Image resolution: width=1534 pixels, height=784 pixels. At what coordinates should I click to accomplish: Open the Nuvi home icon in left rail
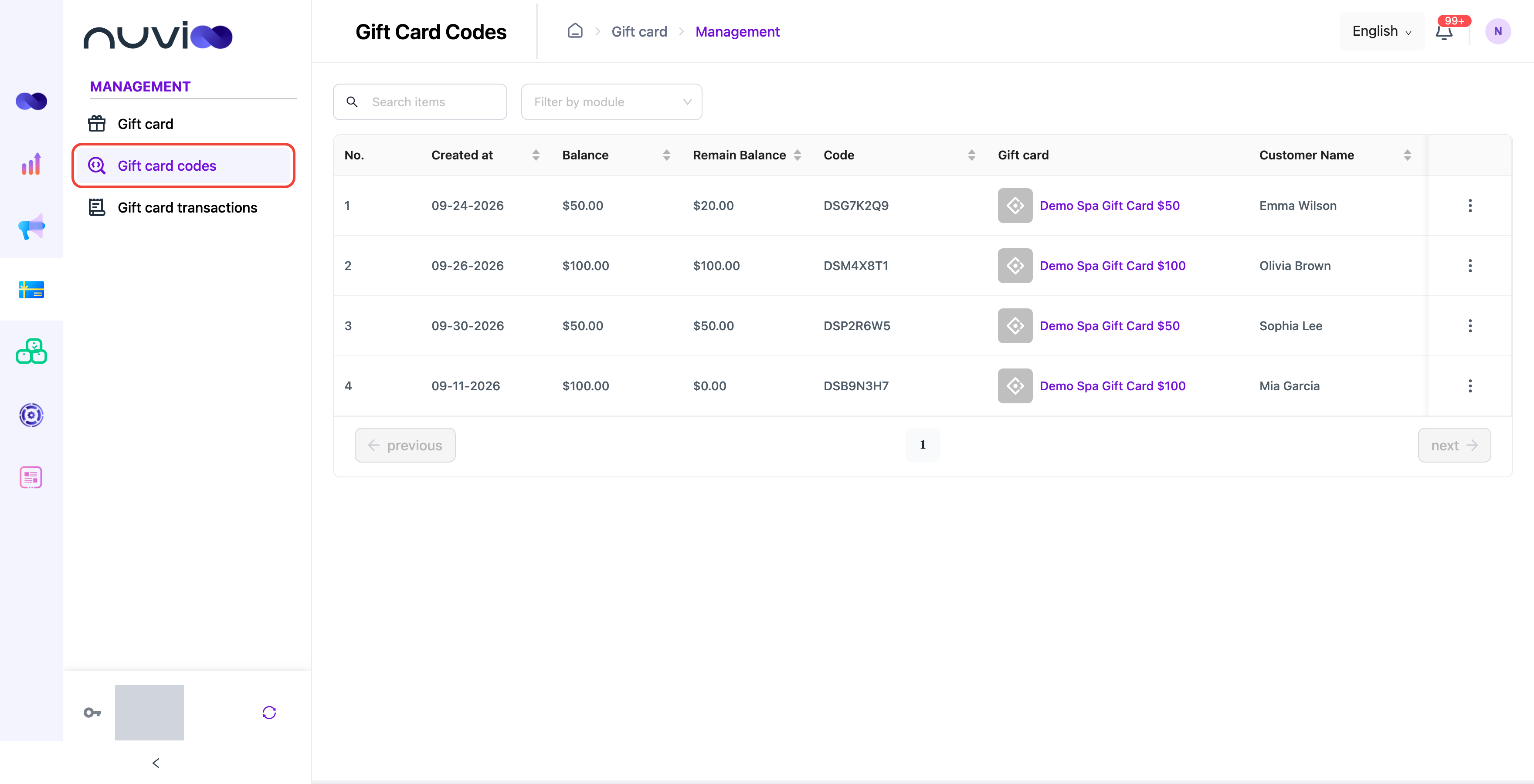[31, 101]
